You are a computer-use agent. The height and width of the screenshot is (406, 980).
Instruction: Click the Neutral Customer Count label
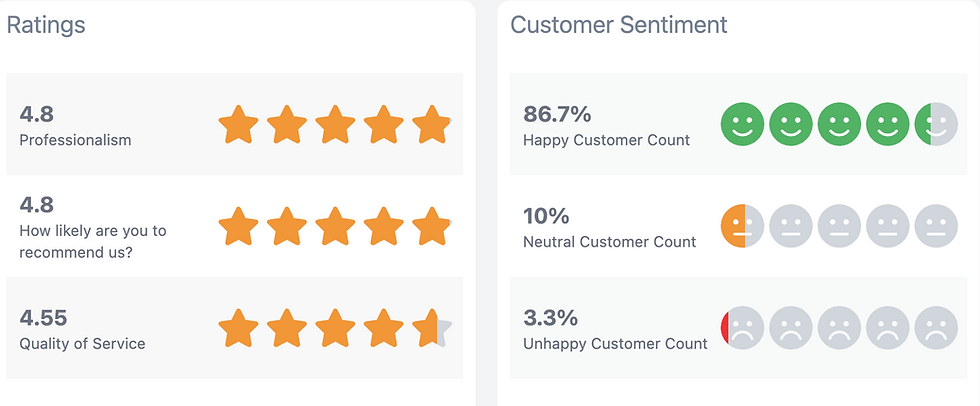pos(609,242)
